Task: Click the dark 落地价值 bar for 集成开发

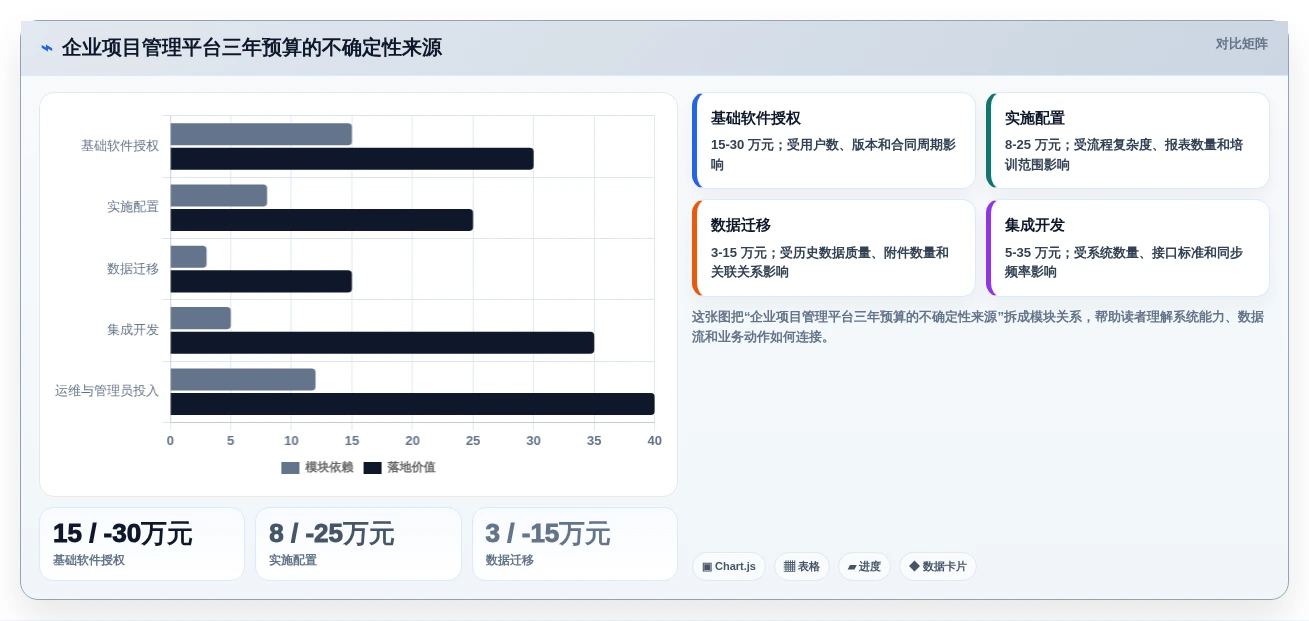Action: [x=382, y=343]
